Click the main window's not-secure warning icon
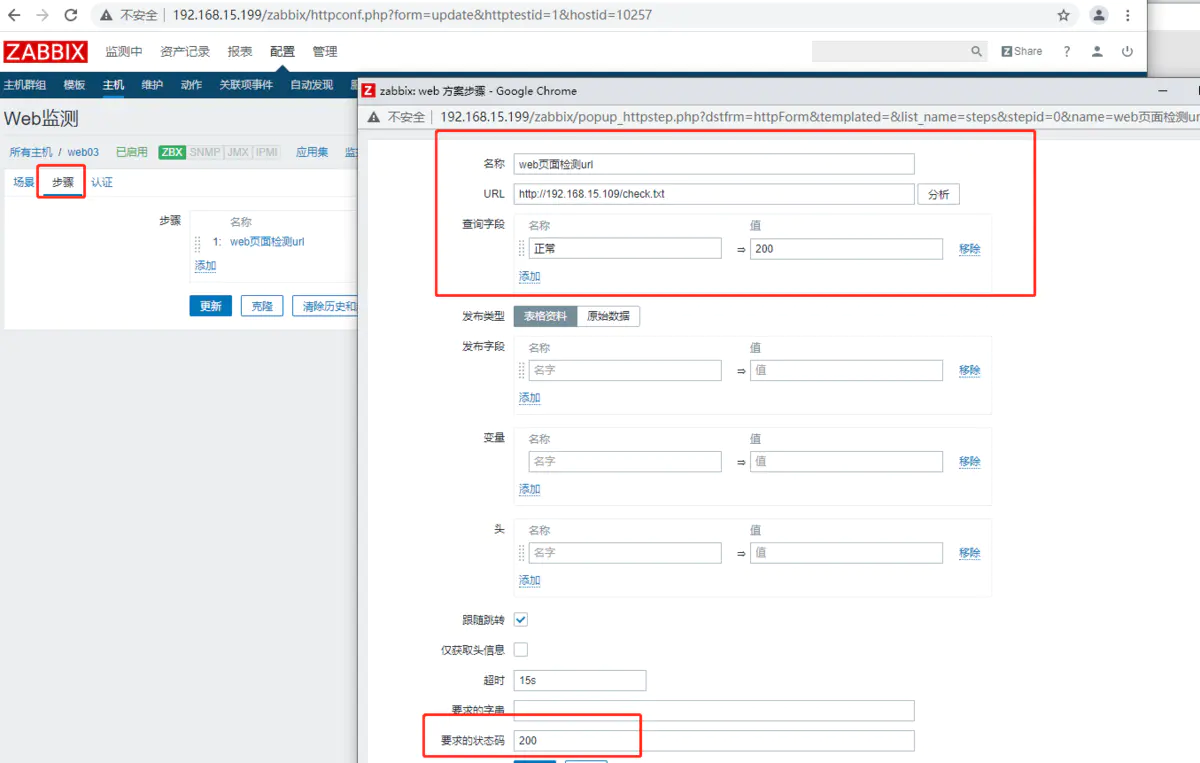The height and width of the screenshot is (763, 1200). click(x=105, y=15)
